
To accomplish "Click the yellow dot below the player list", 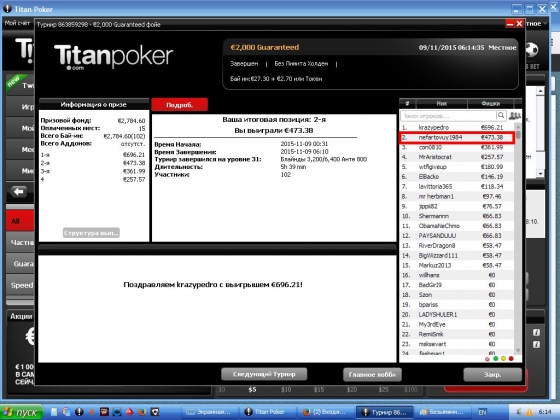I will tap(503, 358).
